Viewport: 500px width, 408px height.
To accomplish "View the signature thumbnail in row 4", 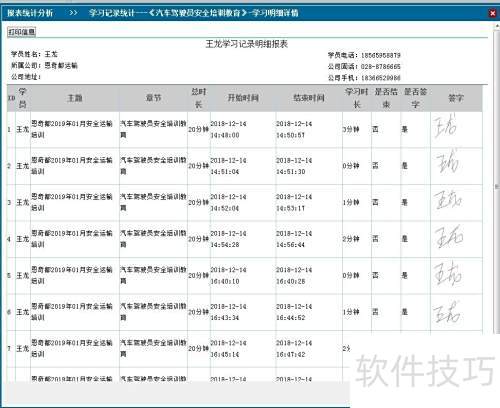I will tap(449, 236).
